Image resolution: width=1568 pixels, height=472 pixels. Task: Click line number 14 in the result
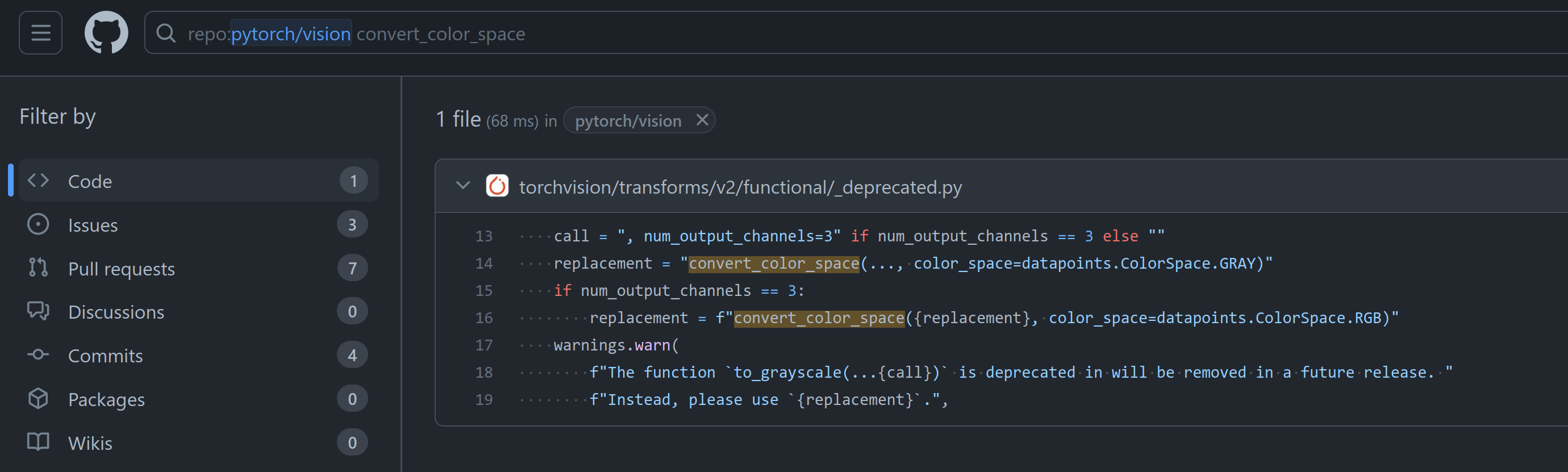pyautogui.click(x=484, y=264)
